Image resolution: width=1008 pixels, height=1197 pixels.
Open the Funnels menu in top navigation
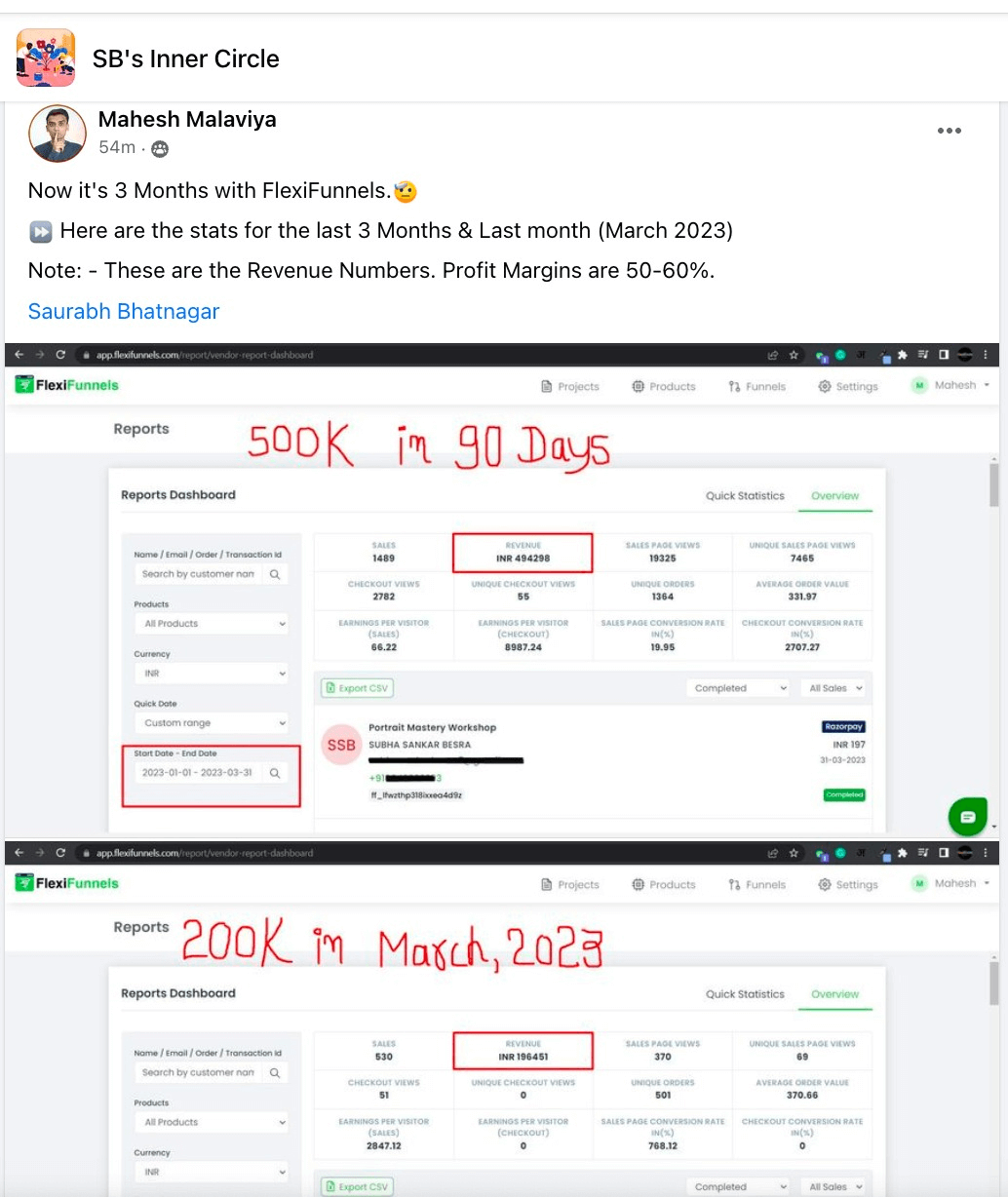point(756,386)
